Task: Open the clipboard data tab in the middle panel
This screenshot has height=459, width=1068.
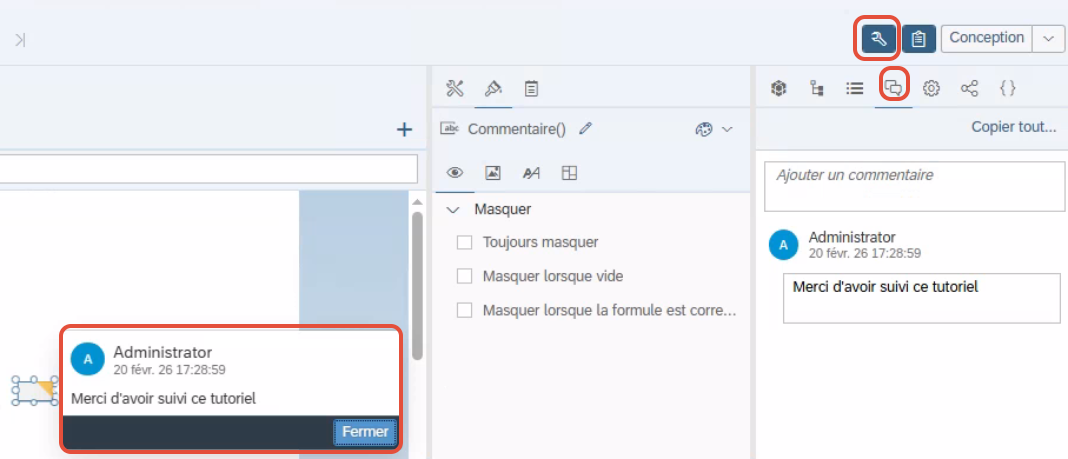Action: [x=531, y=89]
